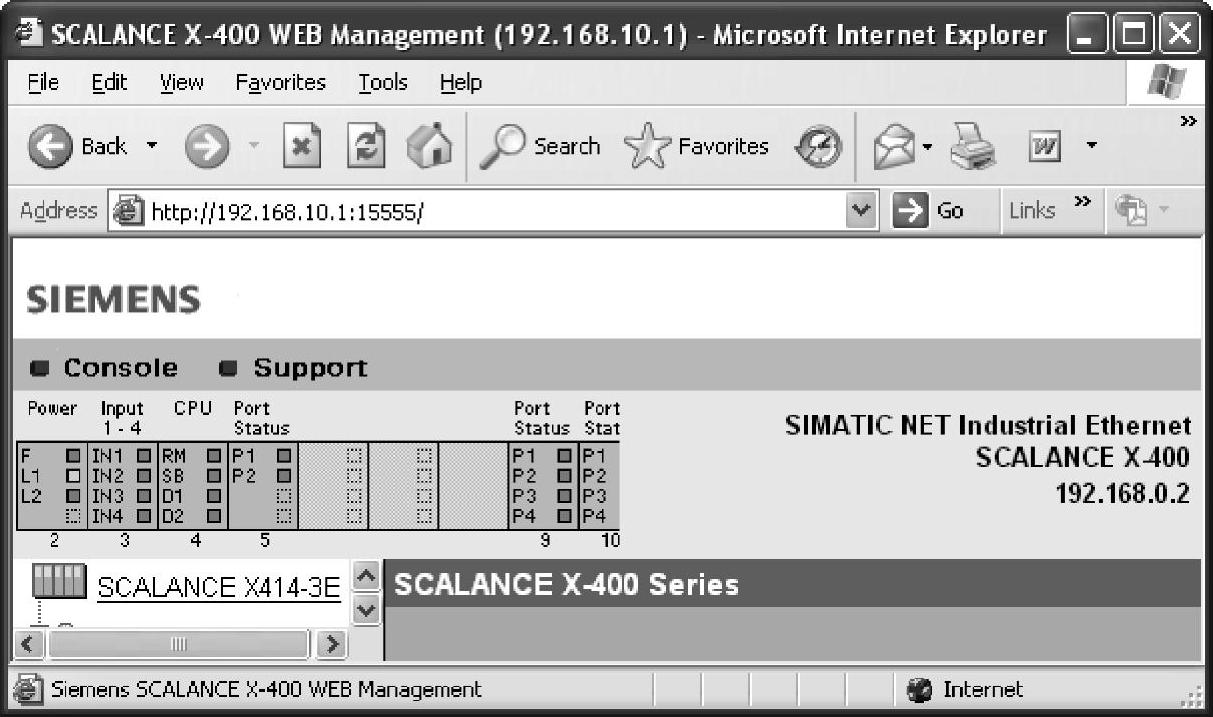Open the Favorites menu in the menu bar

(281, 83)
